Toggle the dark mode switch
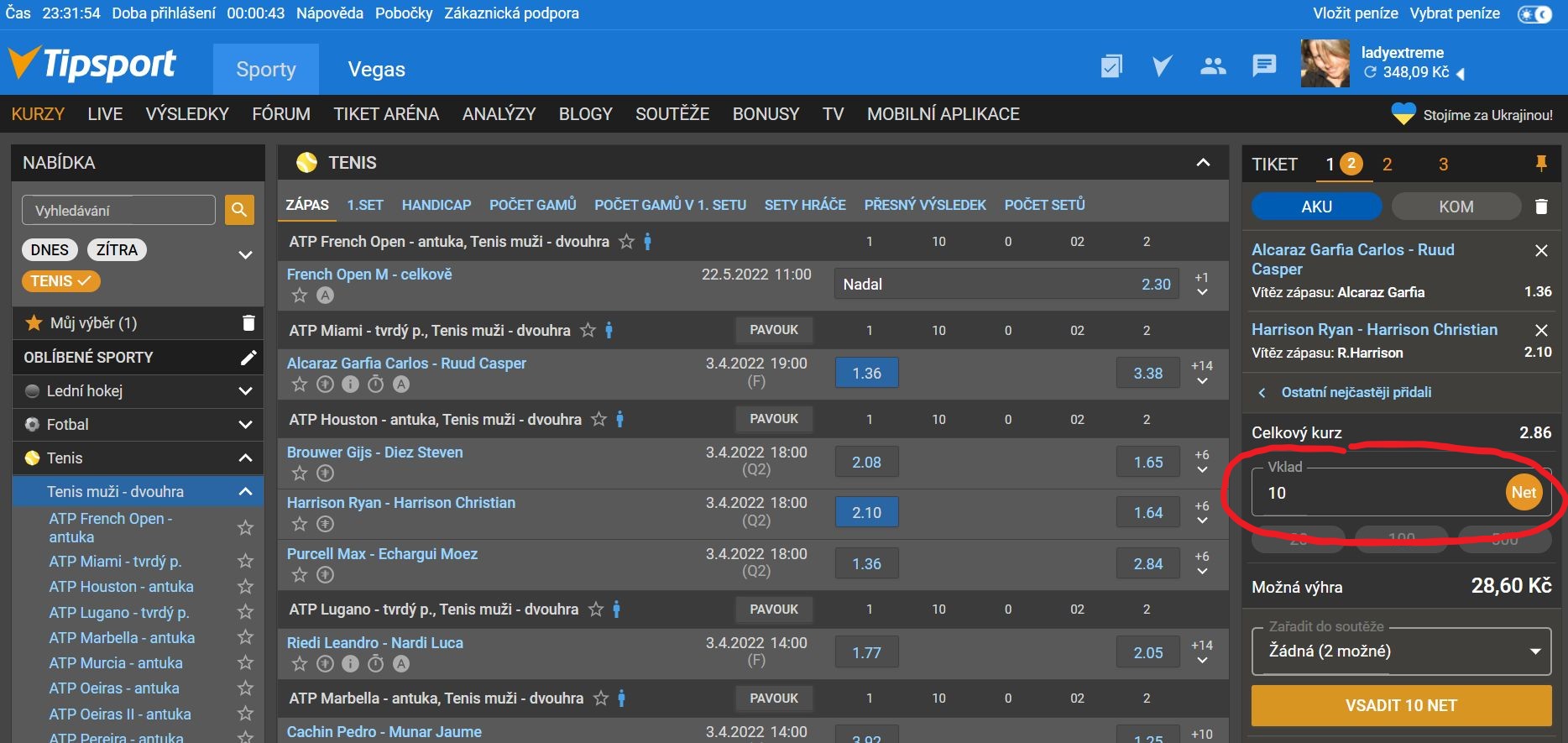Screen dimensions: 1568x743 click(x=1534, y=14)
